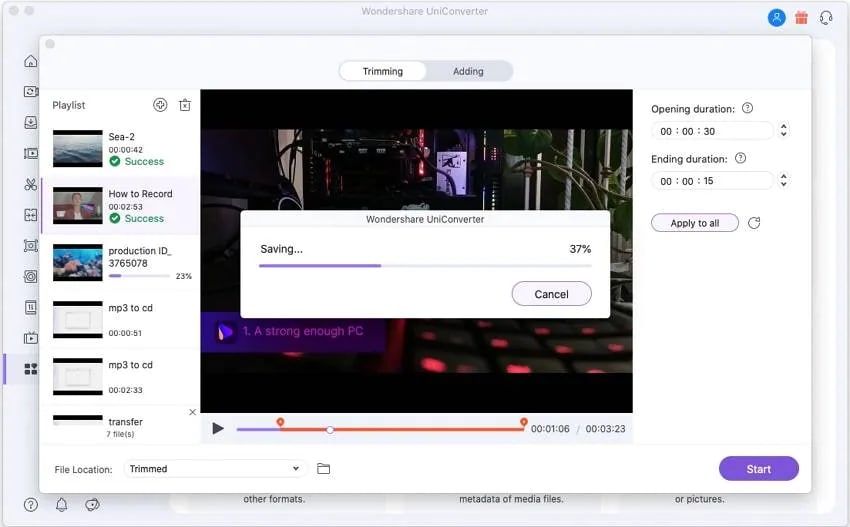Image resolution: width=850 pixels, height=527 pixels.
Task: Open the Notifications bell icon
Action: click(x=61, y=505)
